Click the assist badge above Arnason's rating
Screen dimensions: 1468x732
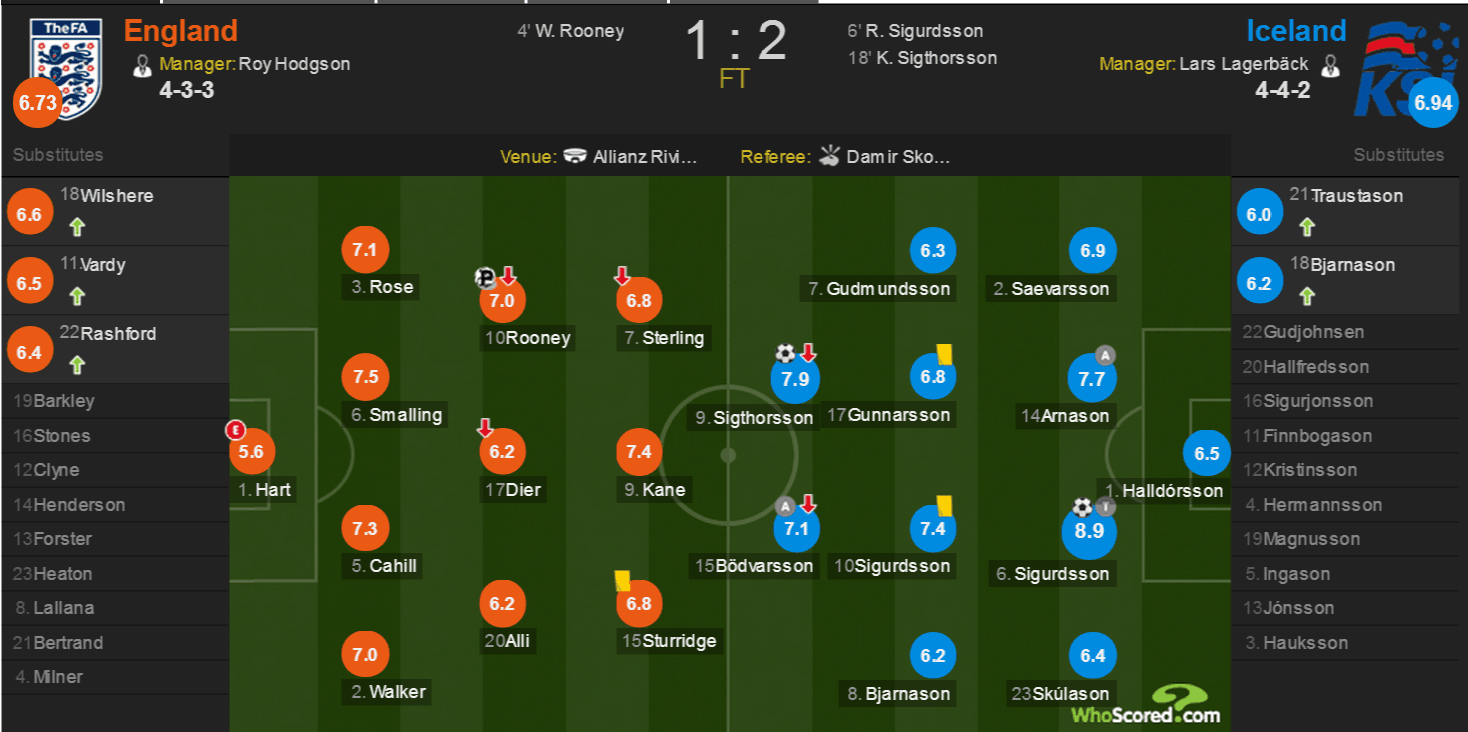1105,354
